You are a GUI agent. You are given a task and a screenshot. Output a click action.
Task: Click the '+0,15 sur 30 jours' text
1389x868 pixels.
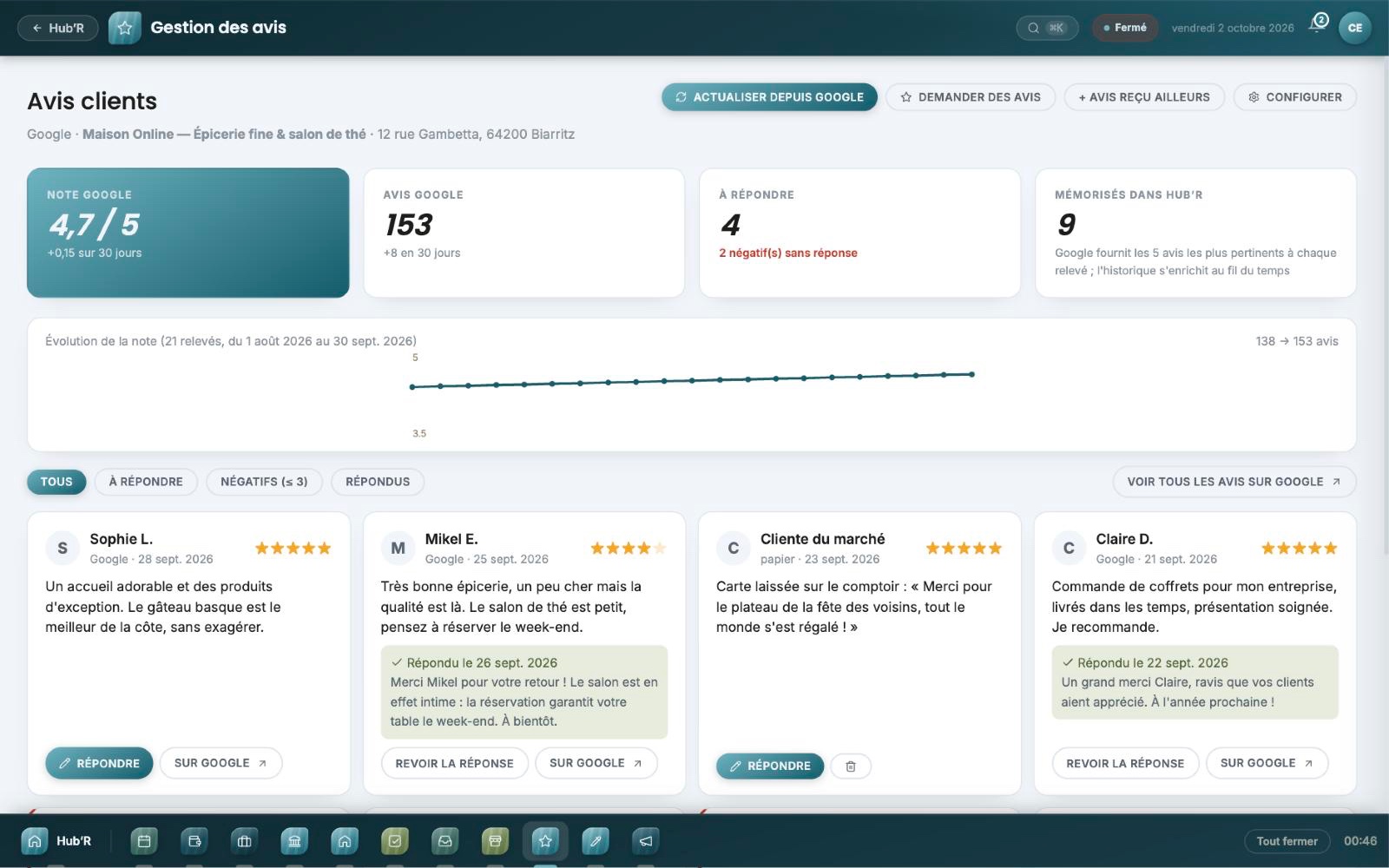pyautogui.click(x=95, y=253)
